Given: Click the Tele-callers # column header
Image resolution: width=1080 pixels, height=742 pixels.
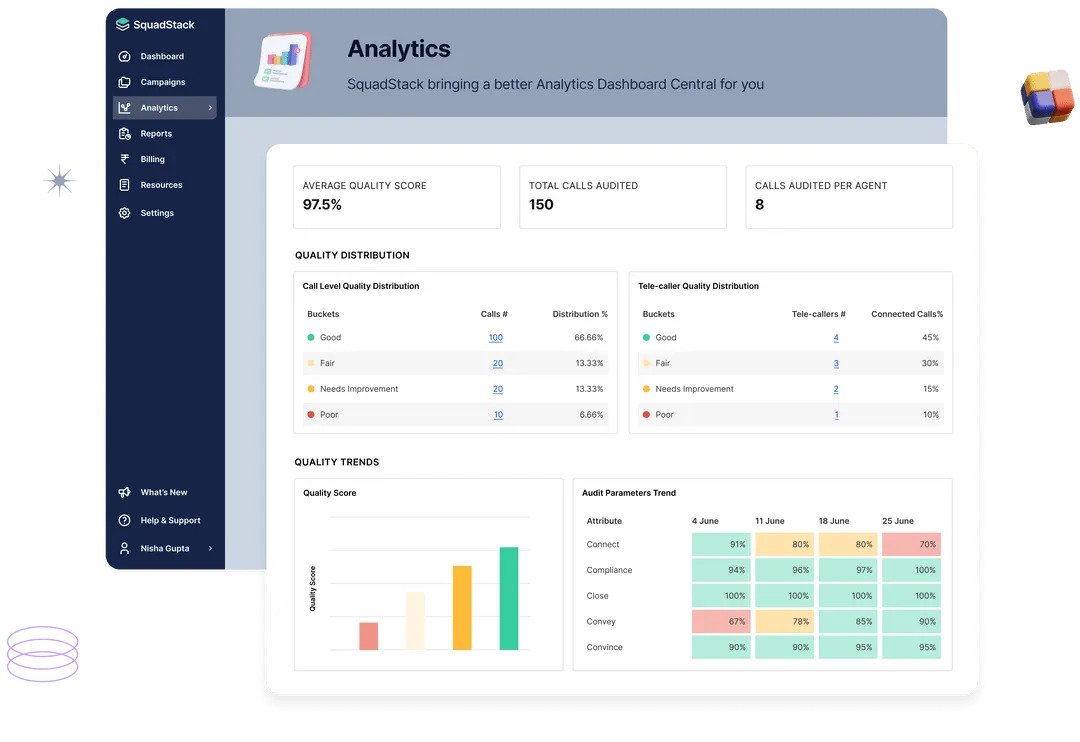Looking at the screenshot, I should (818, 314).
